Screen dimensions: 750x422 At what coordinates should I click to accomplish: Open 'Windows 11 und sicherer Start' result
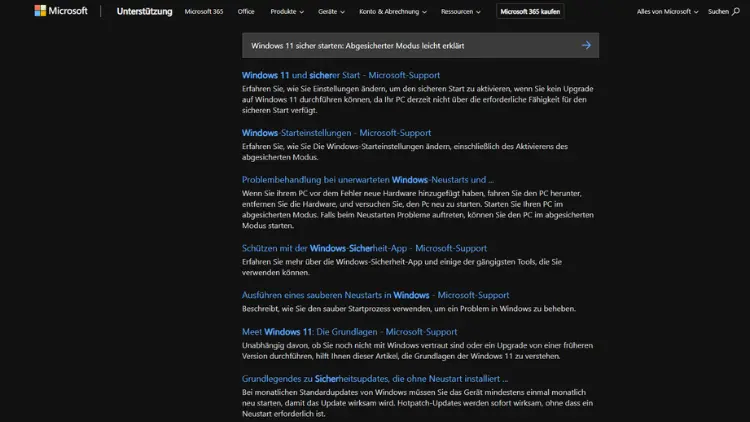(341, 75)
